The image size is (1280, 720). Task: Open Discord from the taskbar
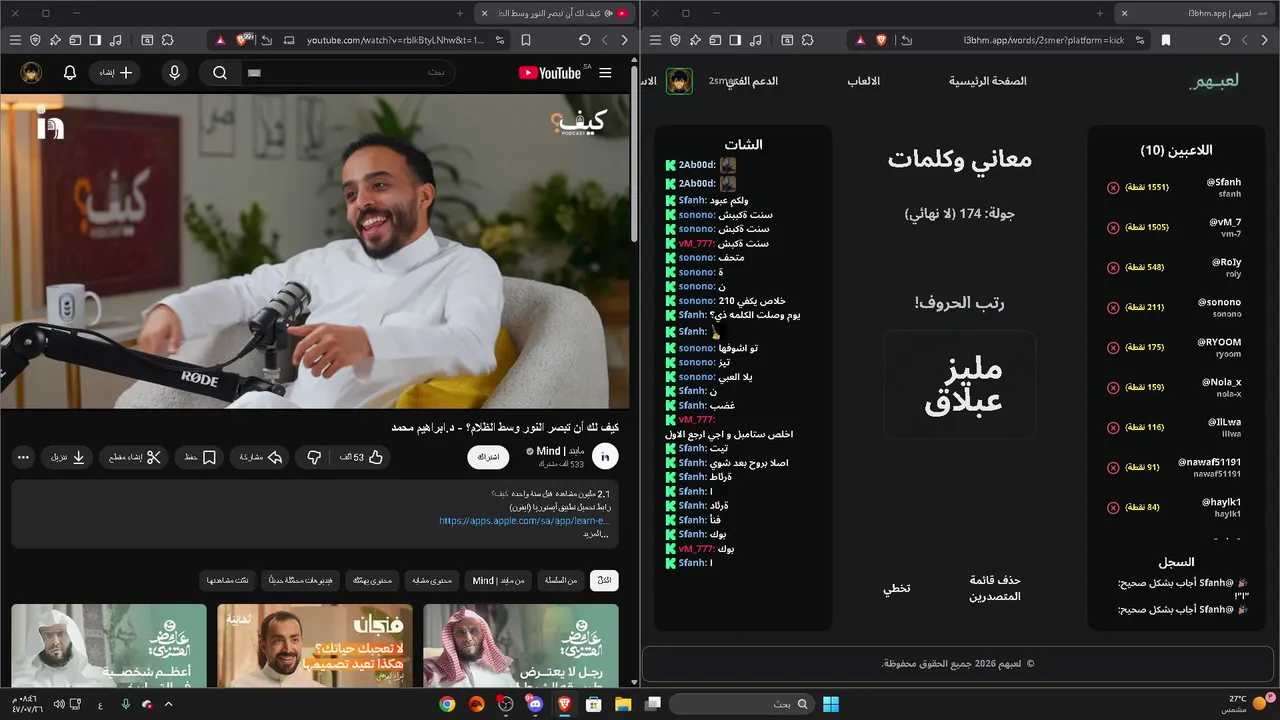pyautogui.click(x=535, y=704)
